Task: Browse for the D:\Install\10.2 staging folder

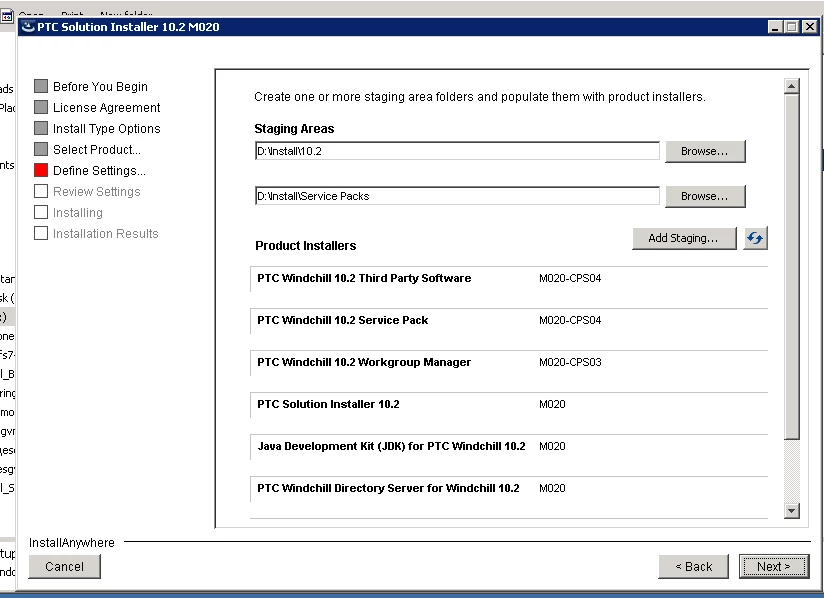Action: tap(705, 151)
